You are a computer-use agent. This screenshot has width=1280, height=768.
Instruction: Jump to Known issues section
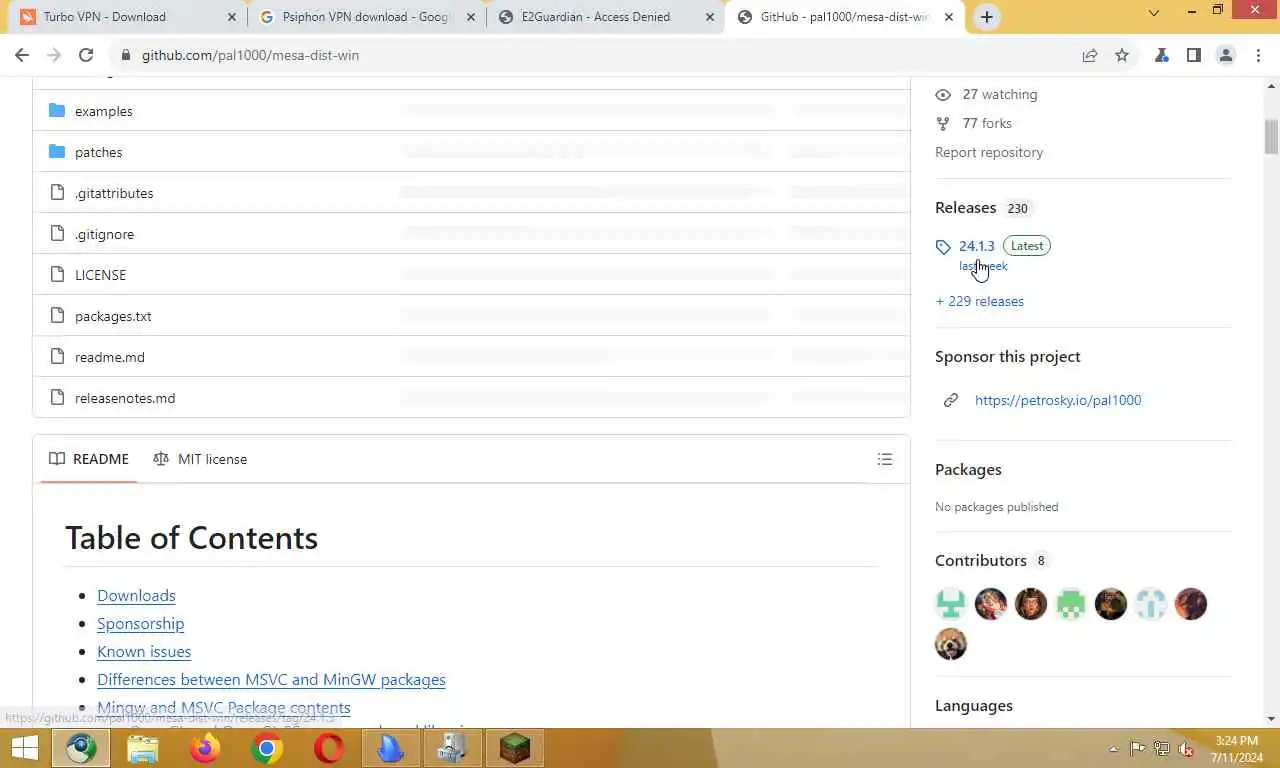[x=144, y=651]
